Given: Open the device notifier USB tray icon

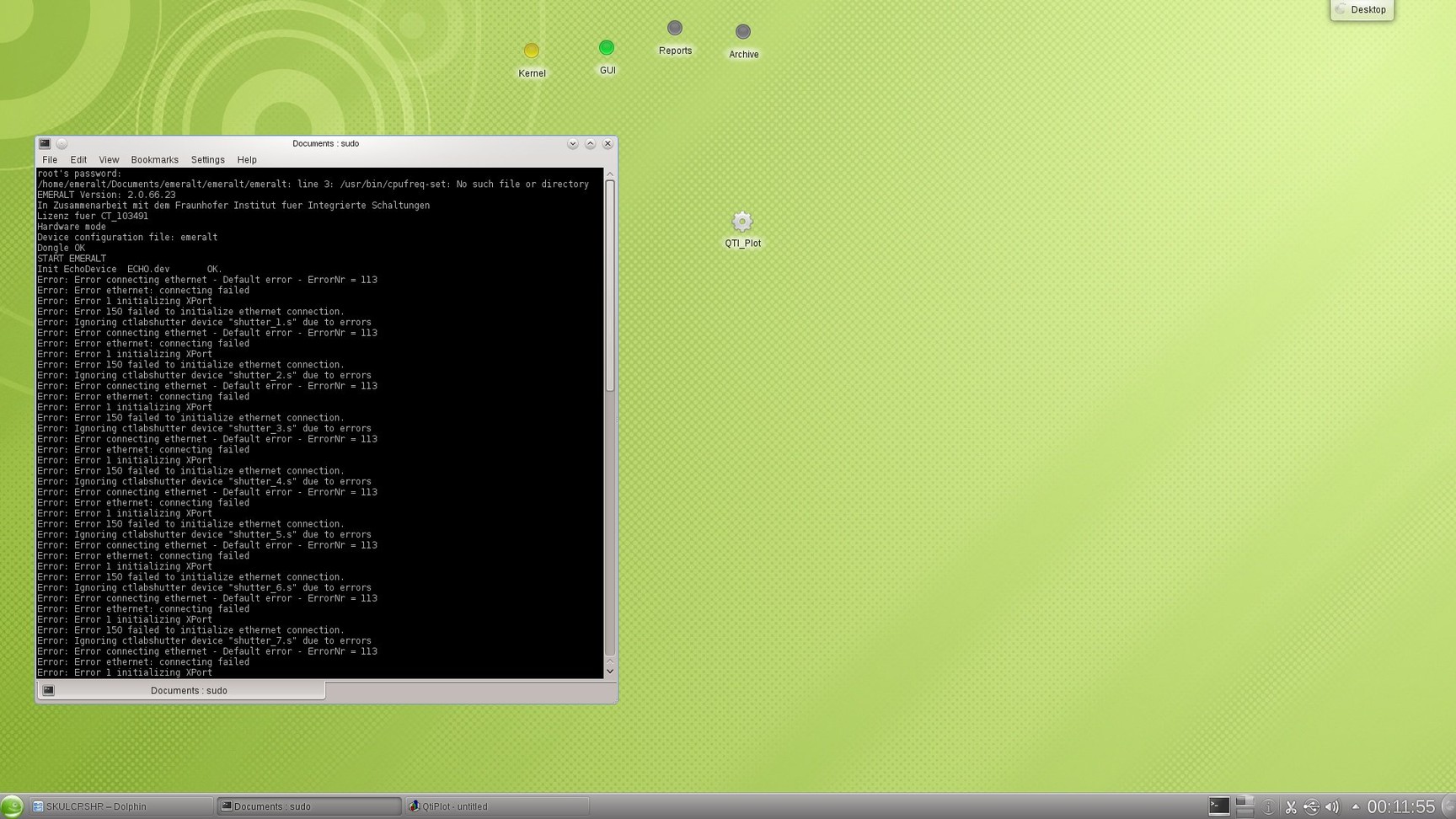Looking at the screenshot, I should (1311, 807).
